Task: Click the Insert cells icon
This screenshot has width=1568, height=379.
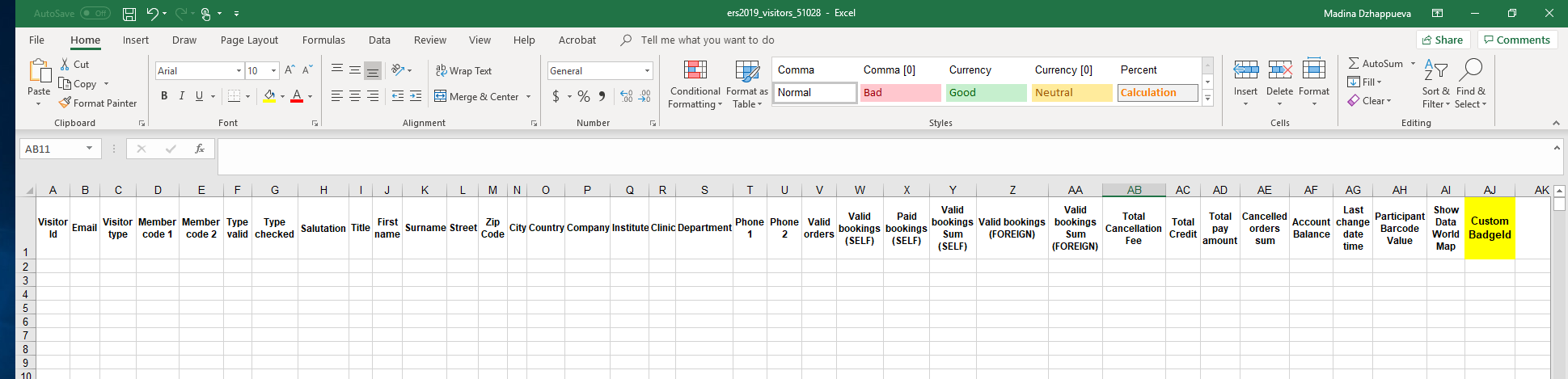Action: tap(1245, 71)
